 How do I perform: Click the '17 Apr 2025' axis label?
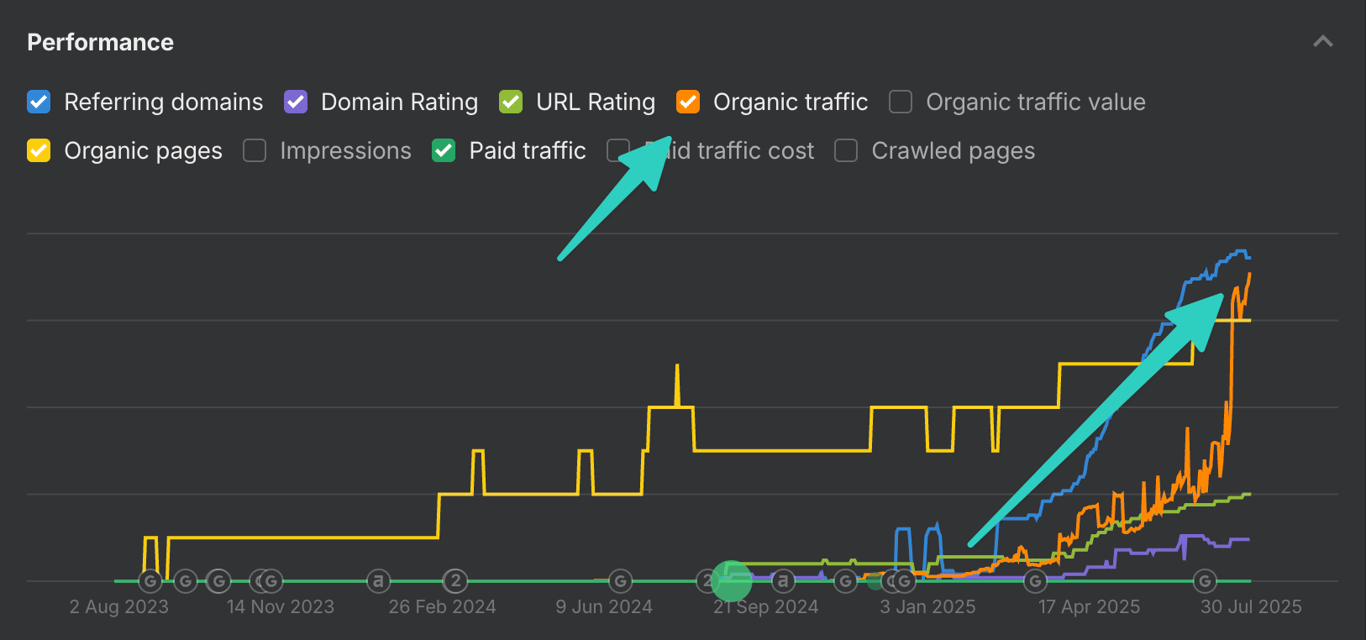pyautogui.click(x=1089, y=607)
